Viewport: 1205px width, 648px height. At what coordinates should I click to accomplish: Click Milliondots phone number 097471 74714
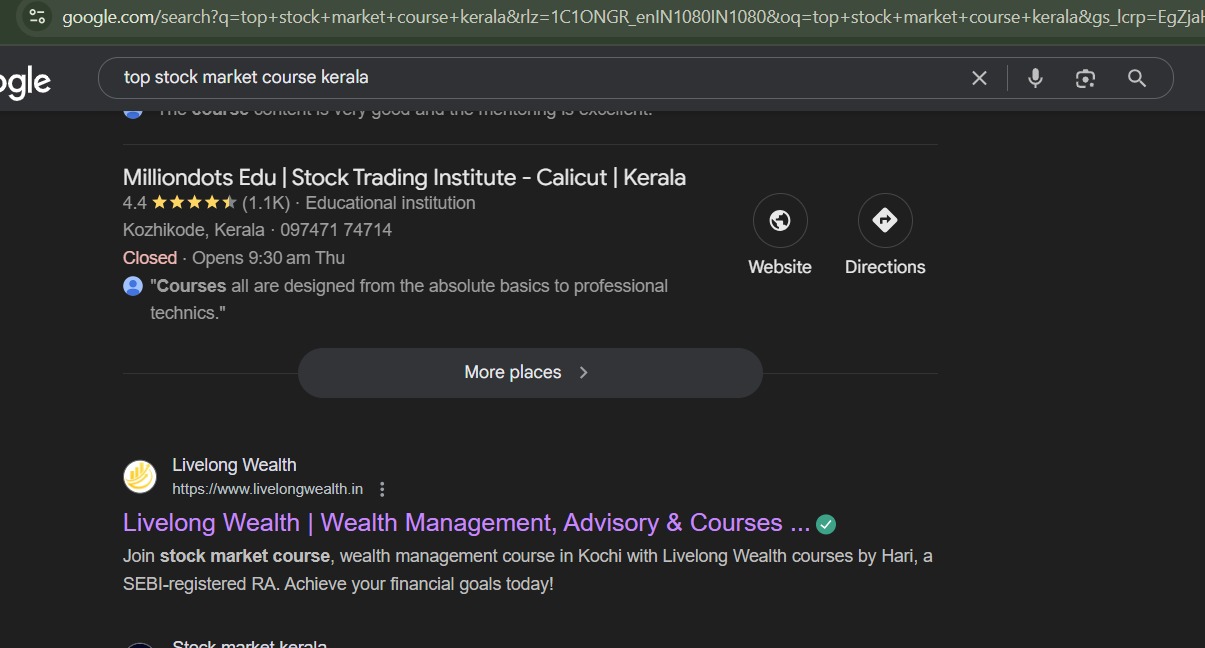pyautogui.click(x=336, y=230)
